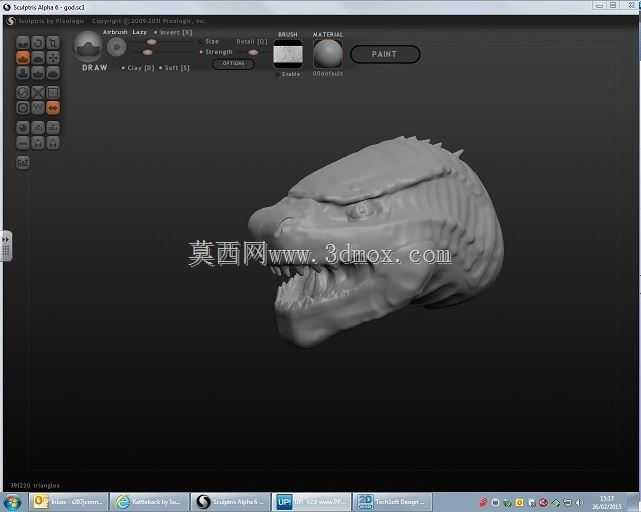Select the orange Draw brush tool
The width and height of the screenshot is (641, 512).
pos(23,58)
